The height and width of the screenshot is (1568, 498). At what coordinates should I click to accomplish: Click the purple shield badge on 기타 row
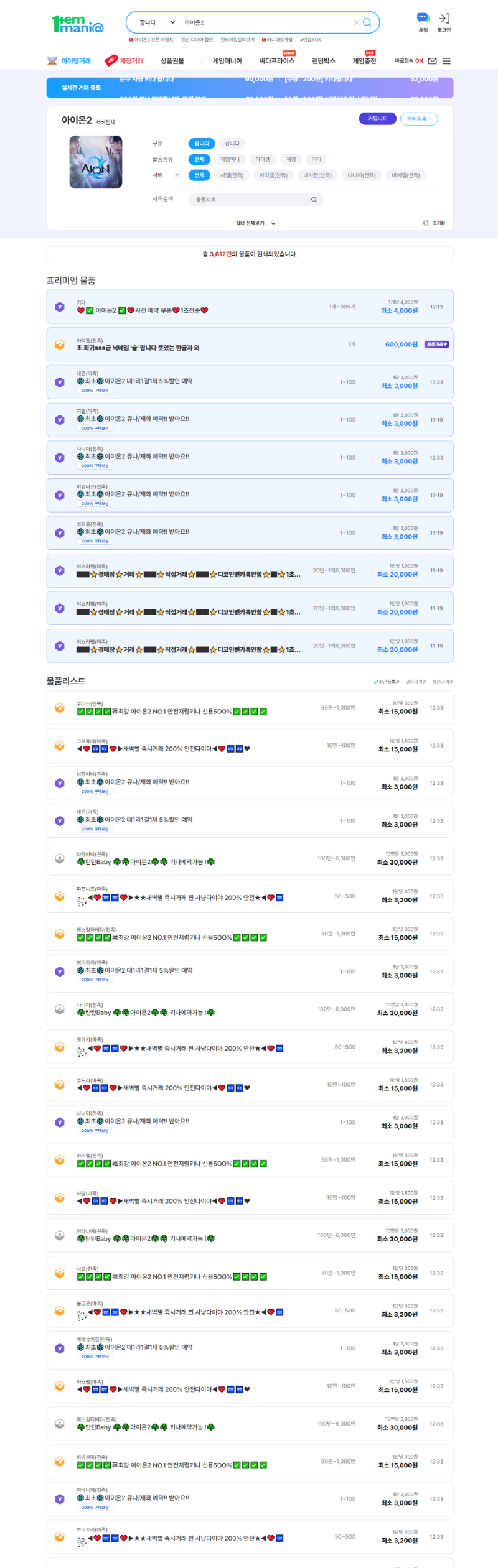pos(60,307)
